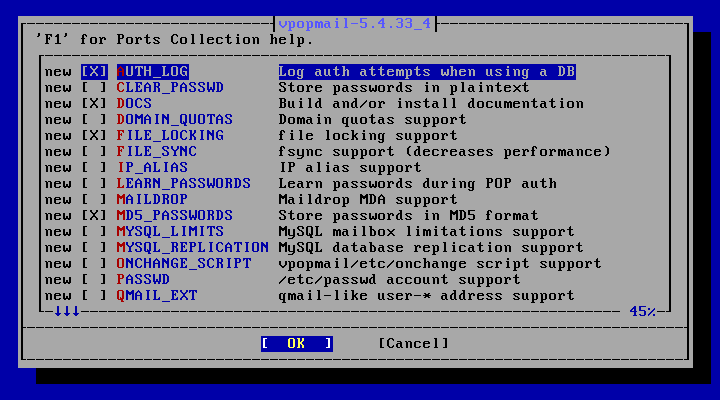This screenshot has width=720, height=400.
Task: Select the LEARN_PASSWORDS option name
Action: point(184,184)
